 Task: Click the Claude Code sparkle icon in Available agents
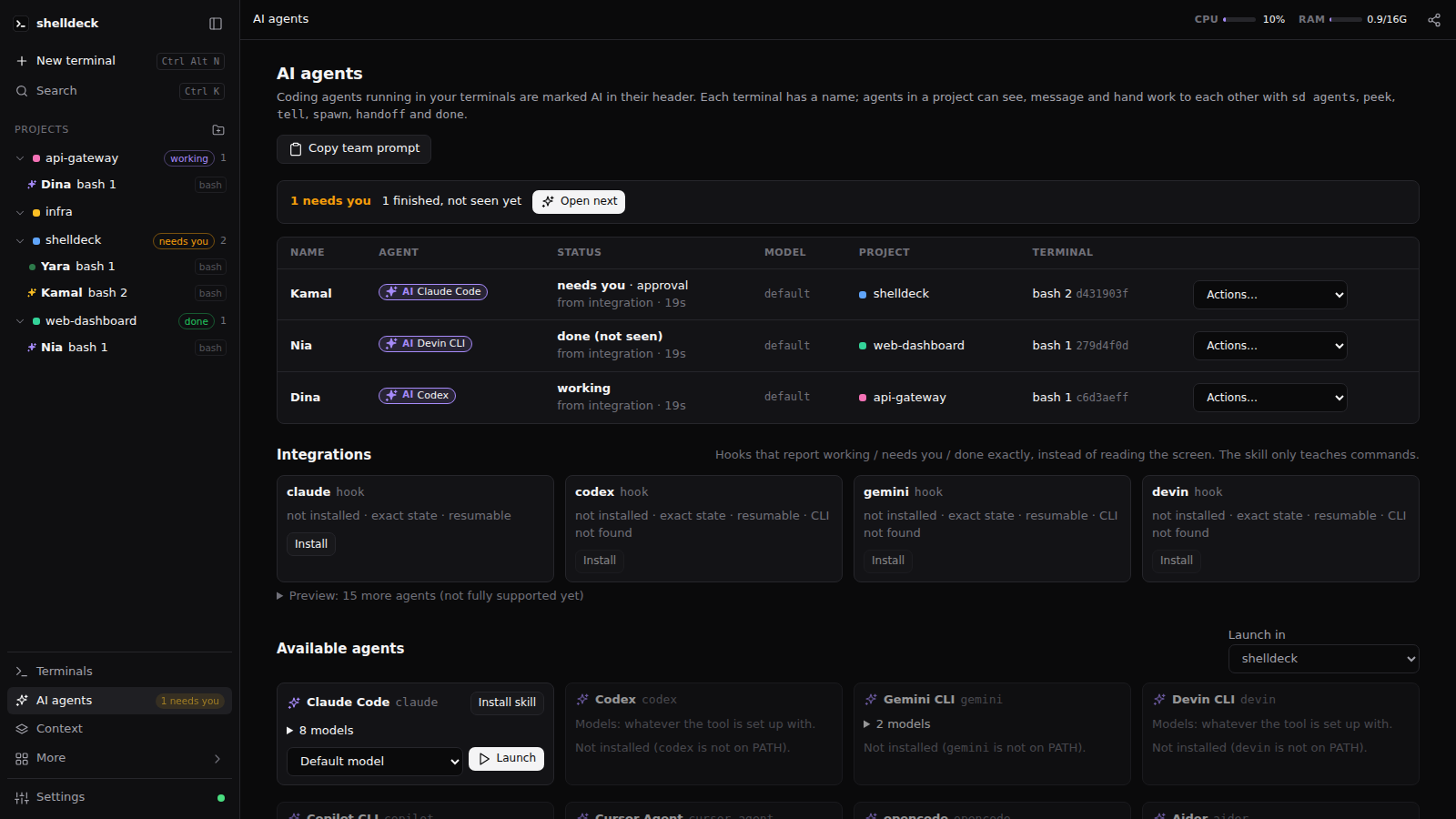(294, 703)
